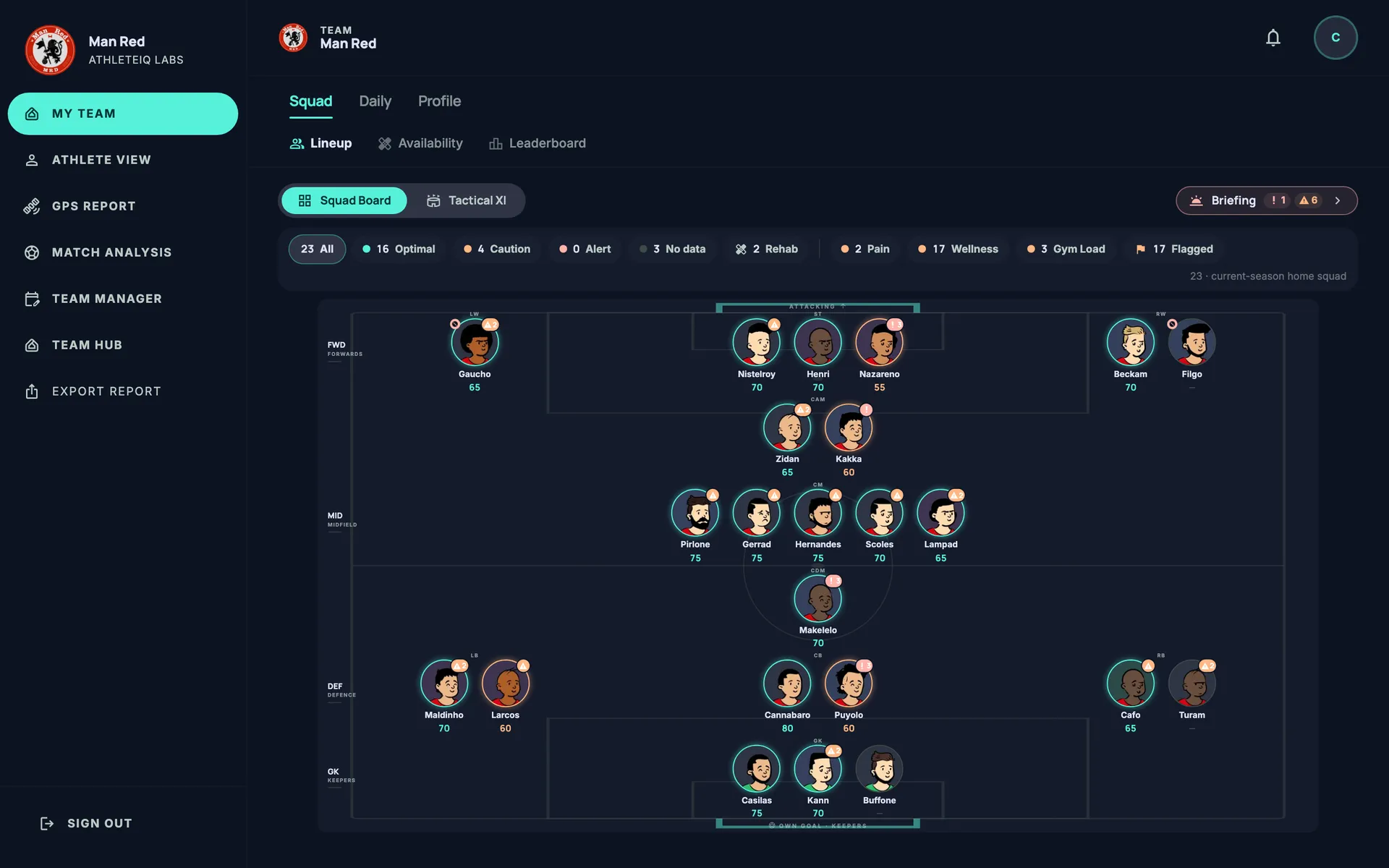Viewport: 1389px width, 868px height.
Task: Select My Team in sidebar
Action: tap(123, 114)
